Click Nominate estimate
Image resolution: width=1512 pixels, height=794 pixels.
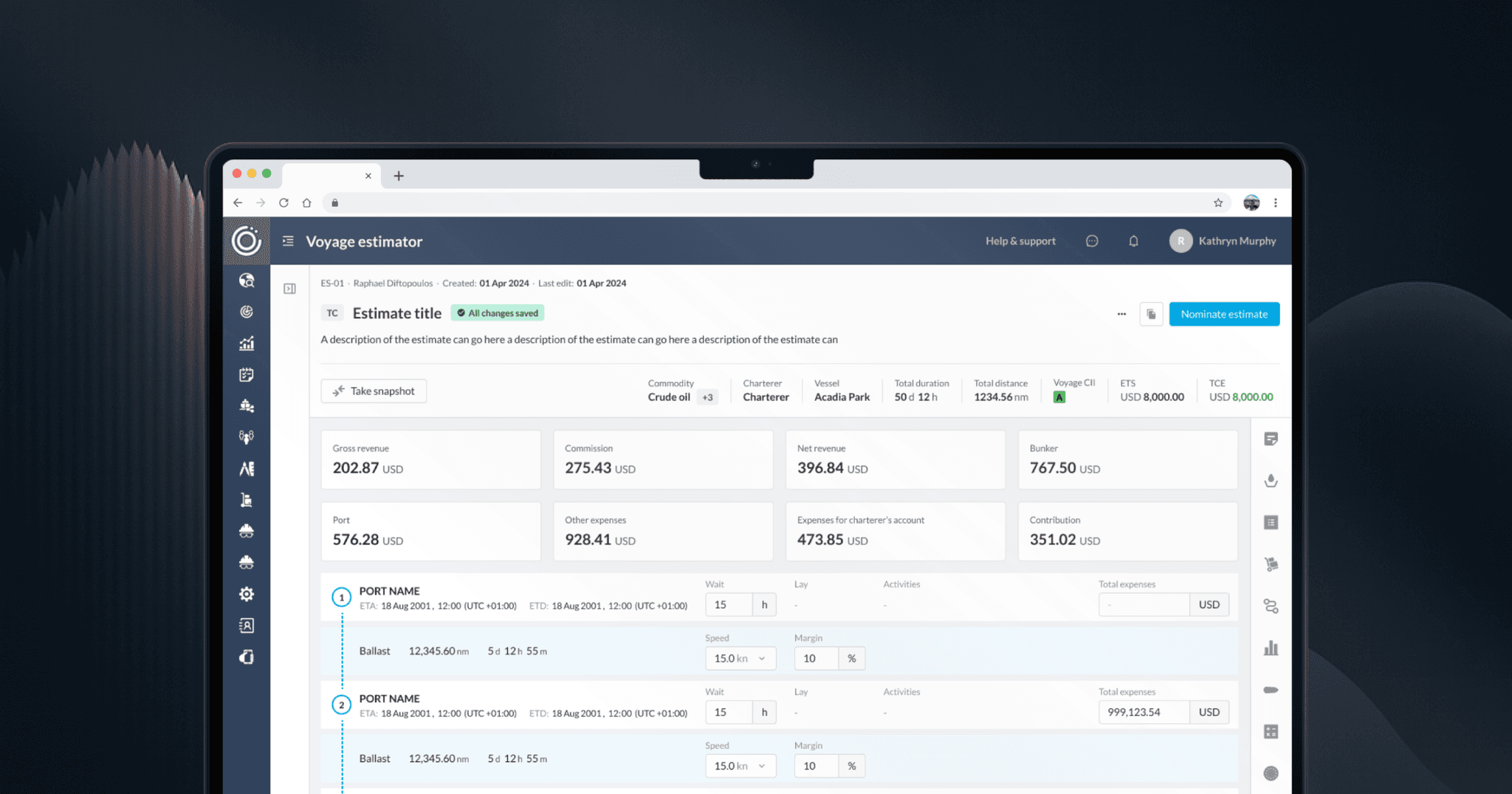[1224, 314]
